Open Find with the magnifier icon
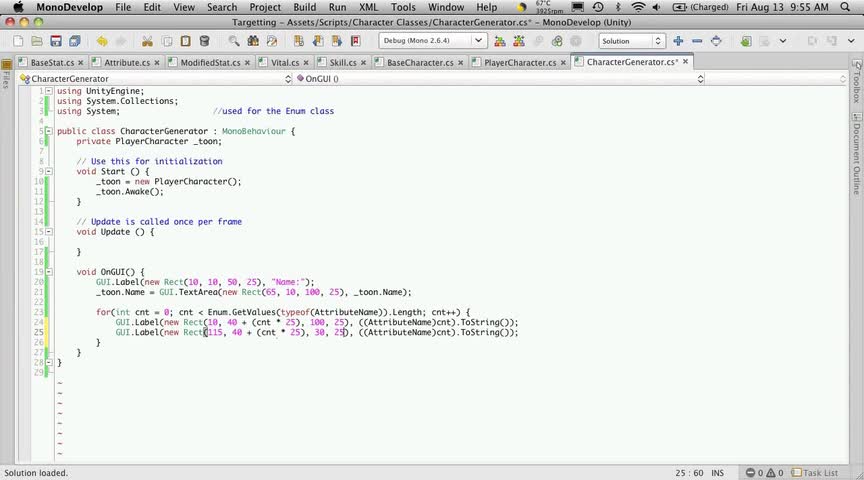Screen dimensions: 864x480 (x=234, y=41)
